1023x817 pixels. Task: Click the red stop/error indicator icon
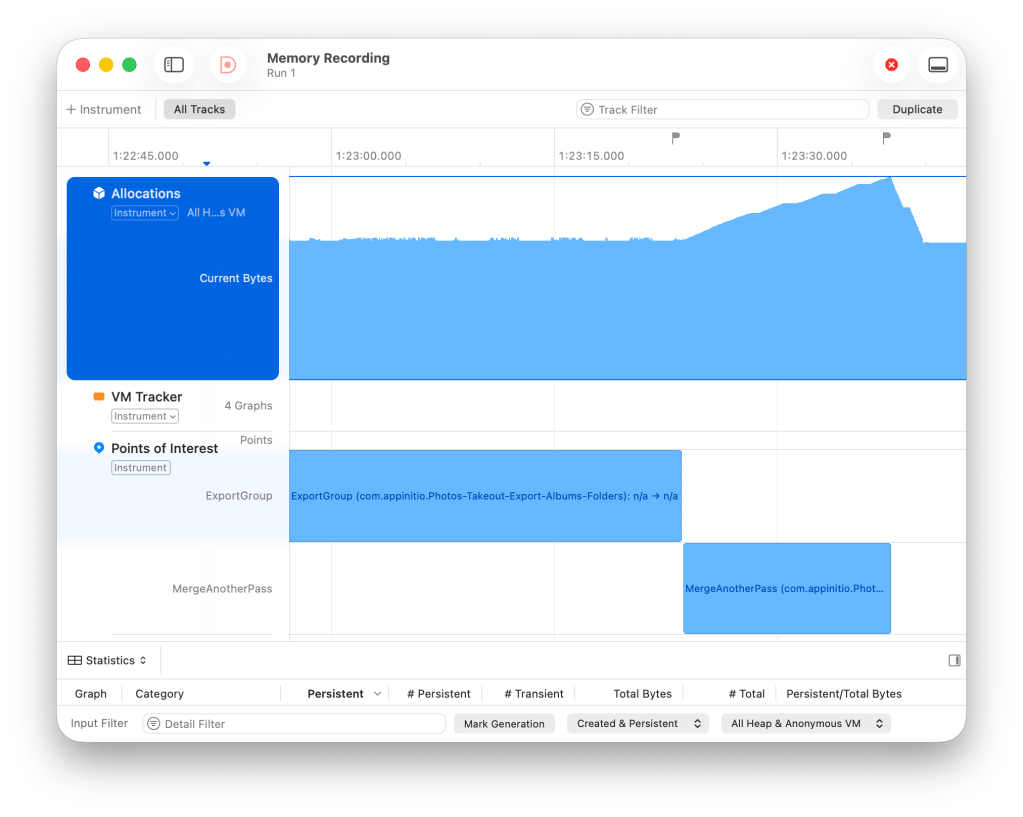point(891,65)
